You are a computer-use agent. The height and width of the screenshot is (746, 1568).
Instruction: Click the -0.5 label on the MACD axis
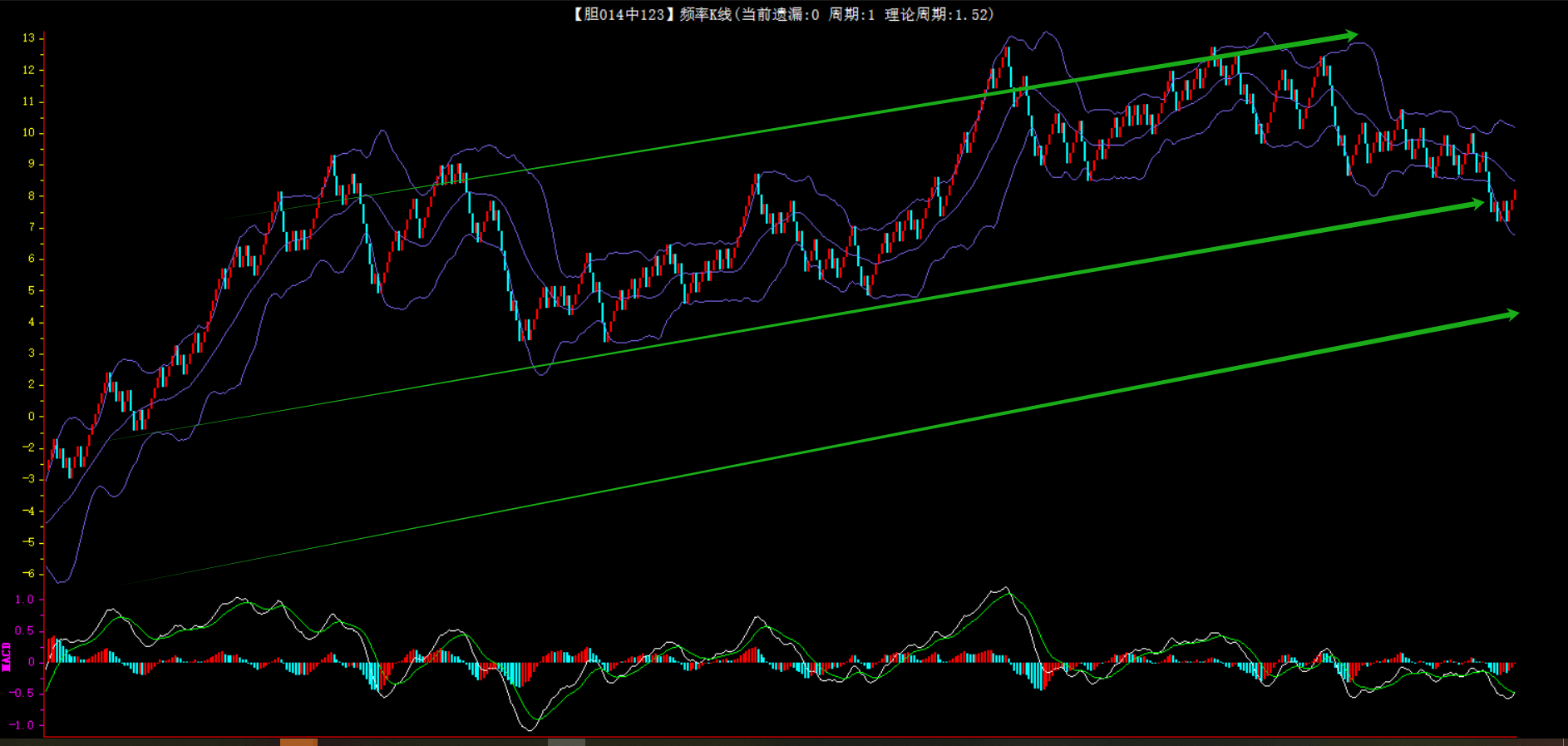(x=22, y=694)
